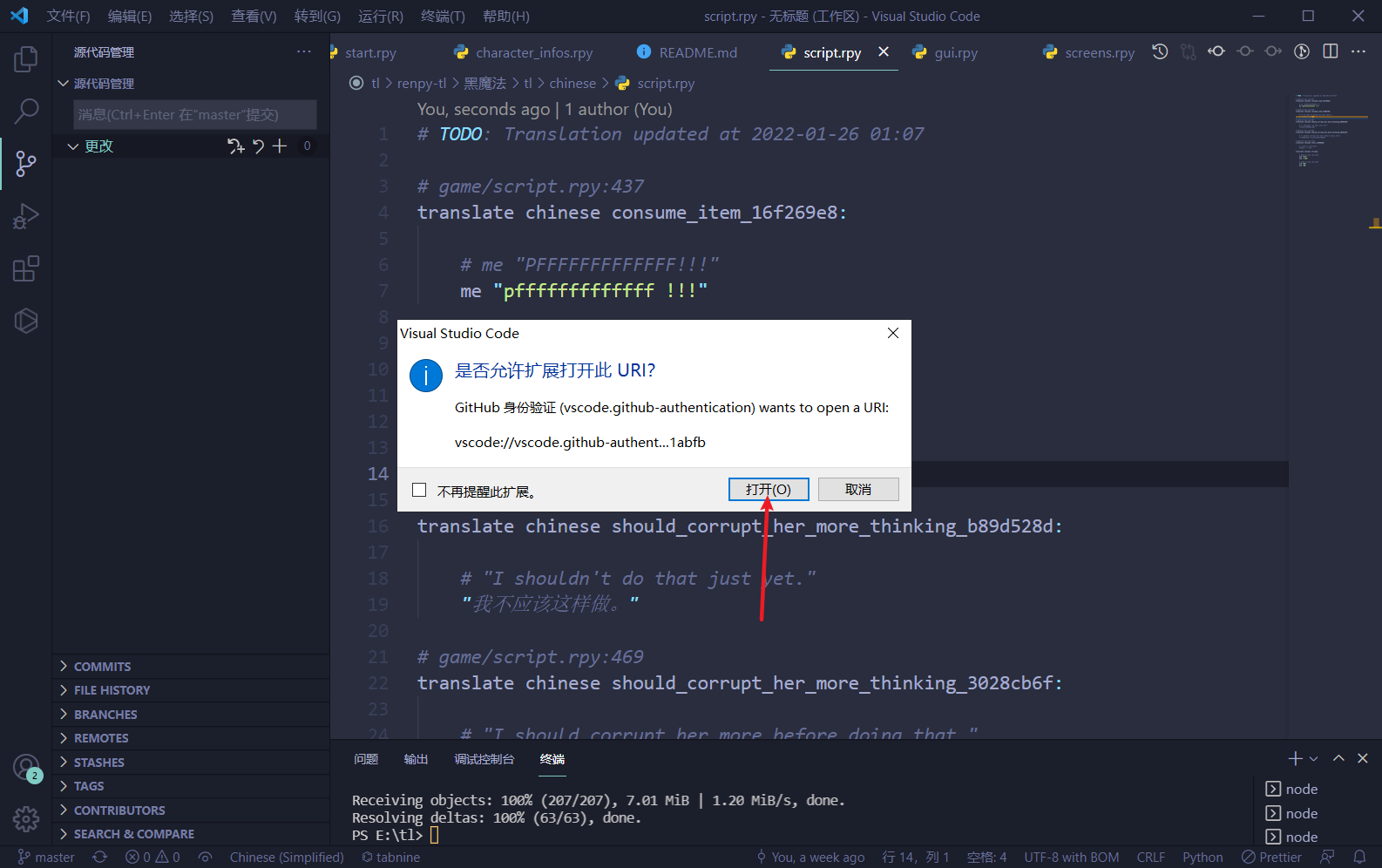Open the Explorer view in activity bar

(26, 59)
